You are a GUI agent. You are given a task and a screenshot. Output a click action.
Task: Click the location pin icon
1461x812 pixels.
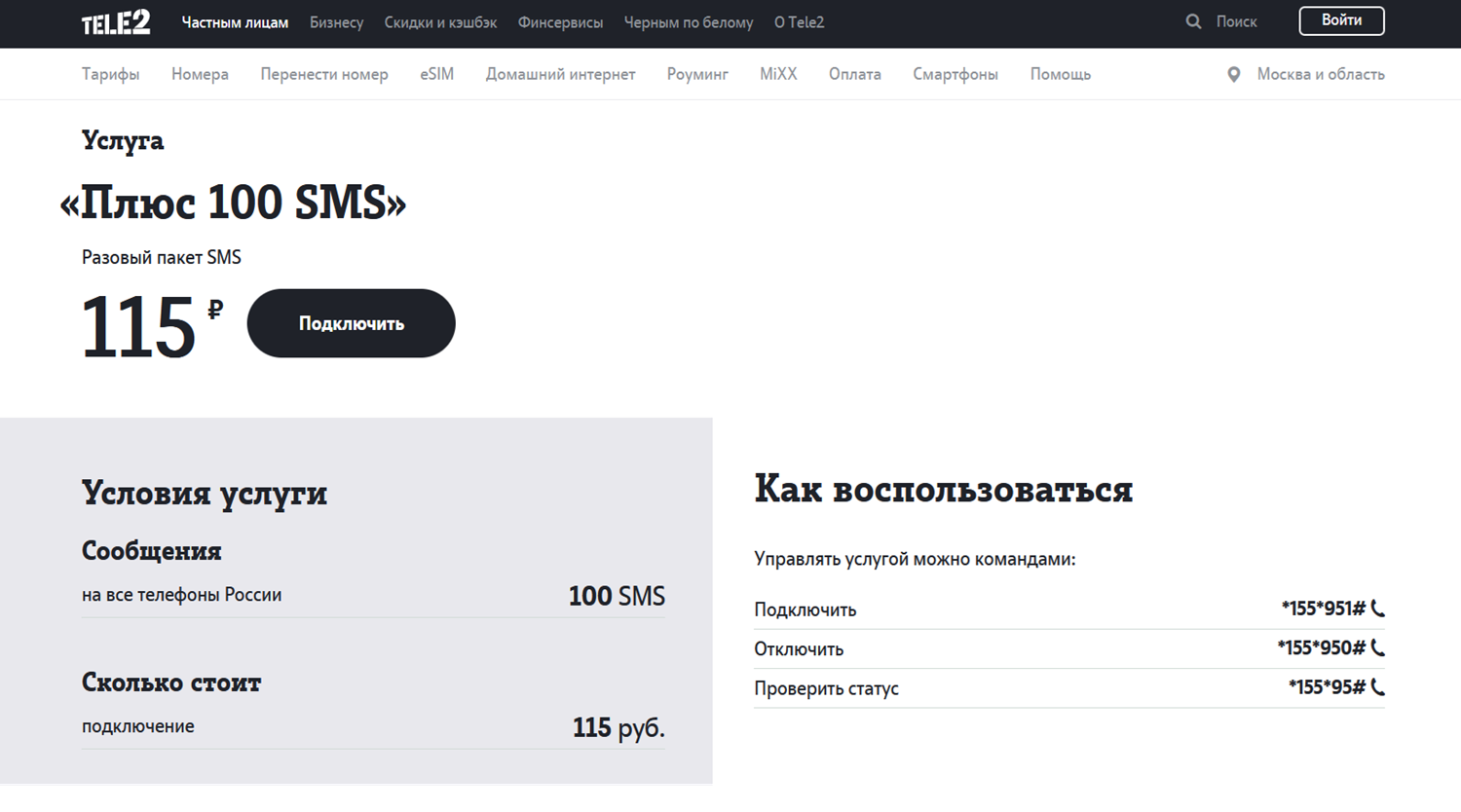click(1234, 75)
